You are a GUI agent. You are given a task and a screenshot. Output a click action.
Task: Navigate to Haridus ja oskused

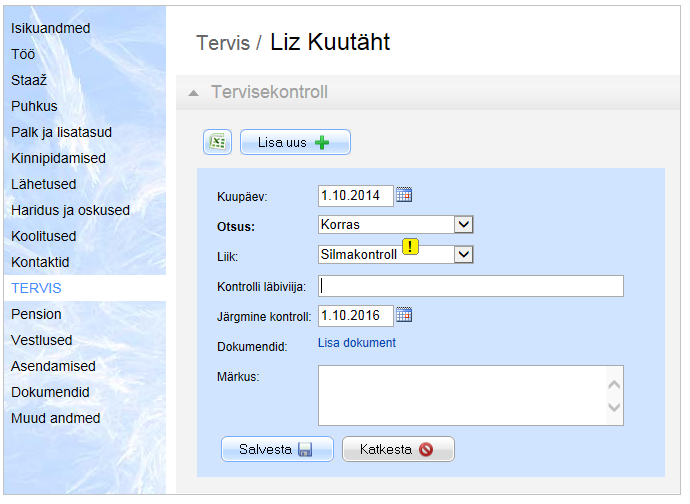(x=71, y=210)
